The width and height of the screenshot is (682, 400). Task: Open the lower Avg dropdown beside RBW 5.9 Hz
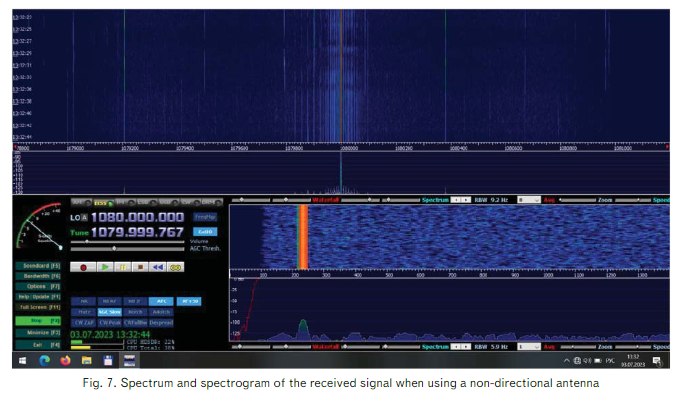(529, 347)
